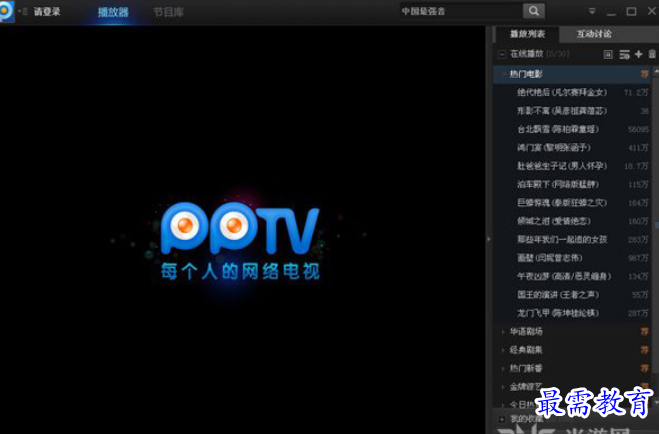Open the 播放列表 tab
The image size is (659, 434).
(527, 34)
